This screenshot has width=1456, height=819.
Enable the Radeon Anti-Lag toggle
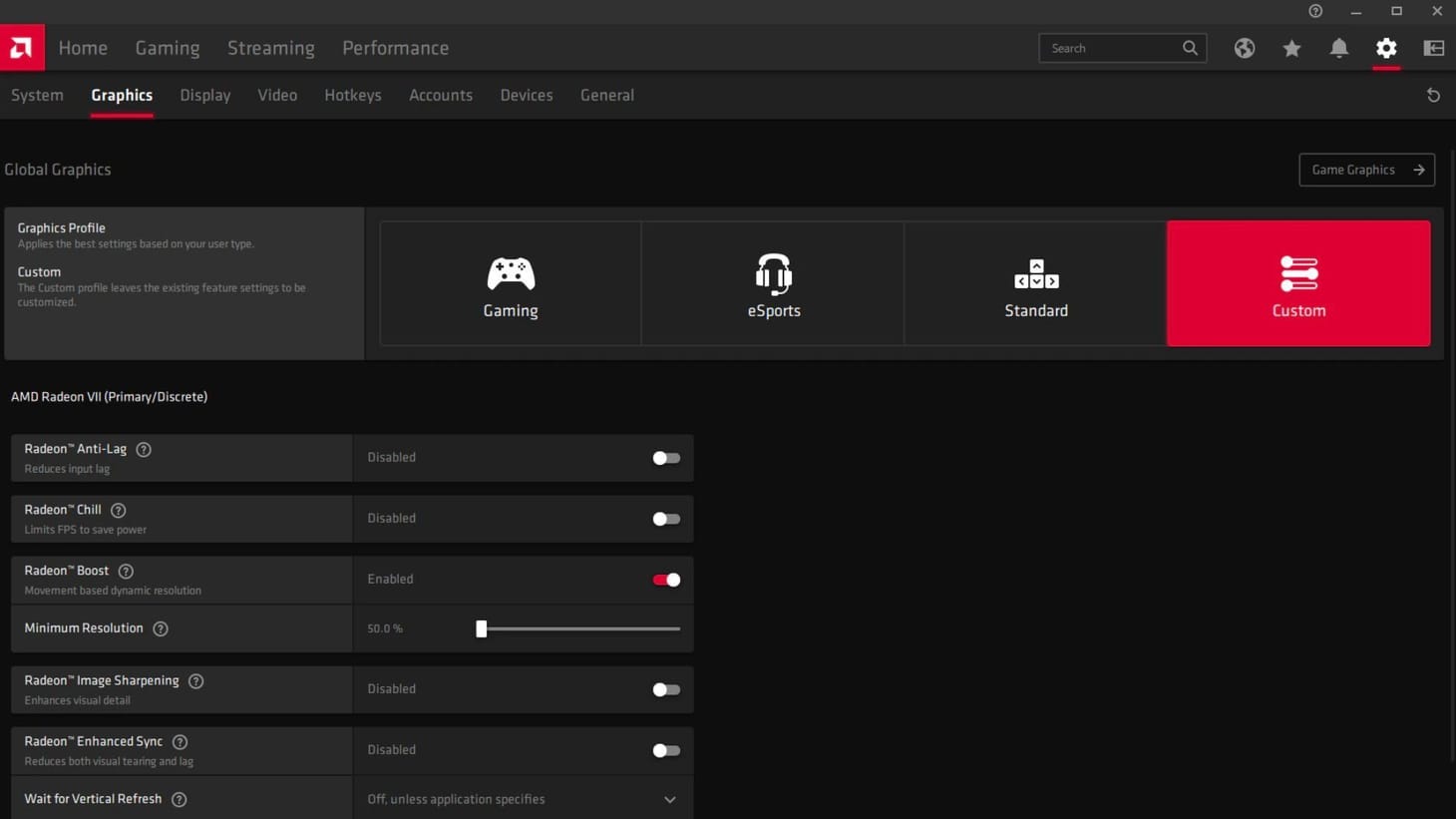[x=665, y=458]
